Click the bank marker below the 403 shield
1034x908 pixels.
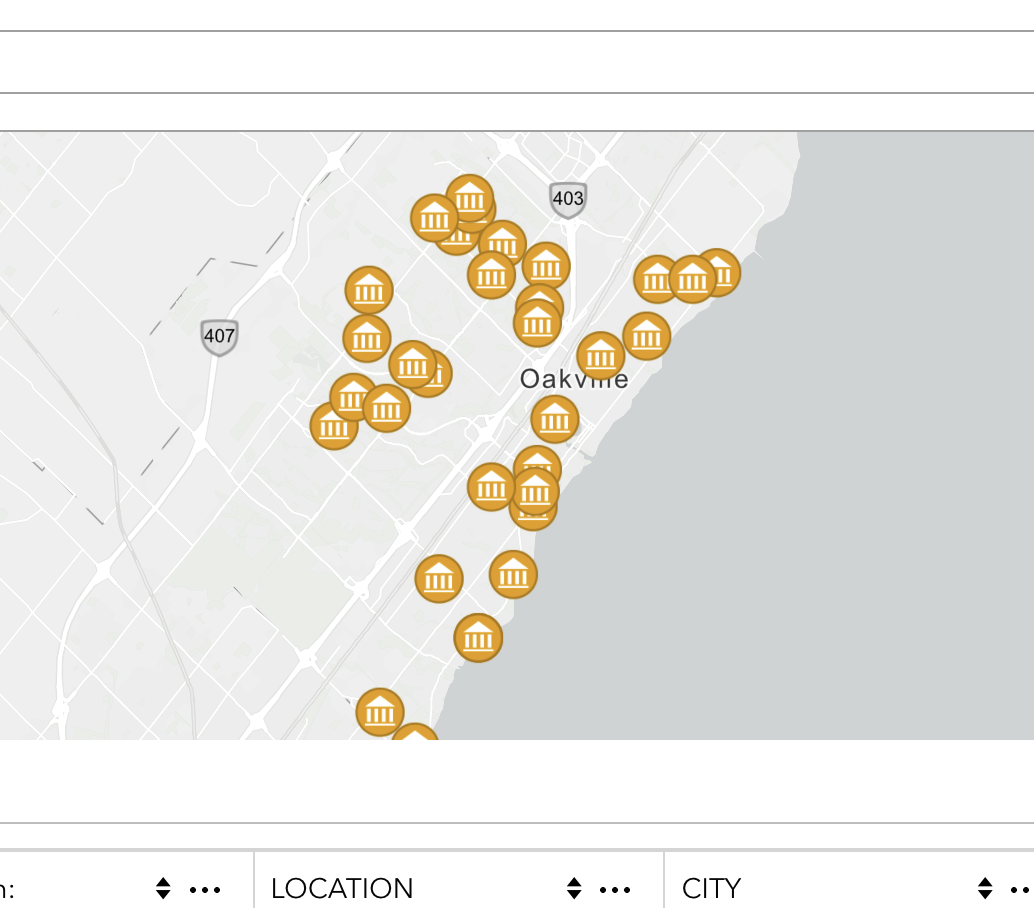point(545,266)
